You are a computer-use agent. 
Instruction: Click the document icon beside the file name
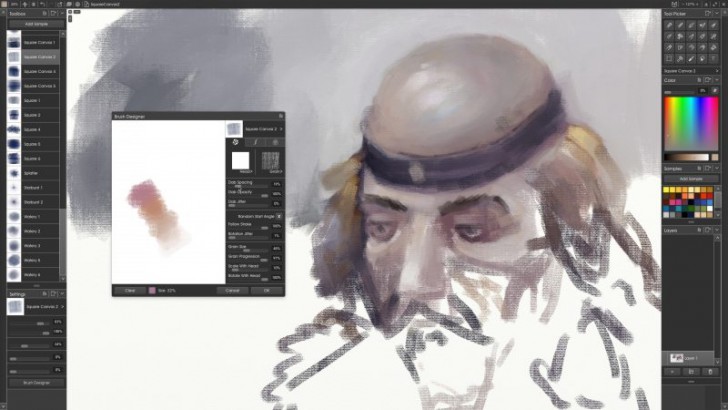click(x=86, y=4)
